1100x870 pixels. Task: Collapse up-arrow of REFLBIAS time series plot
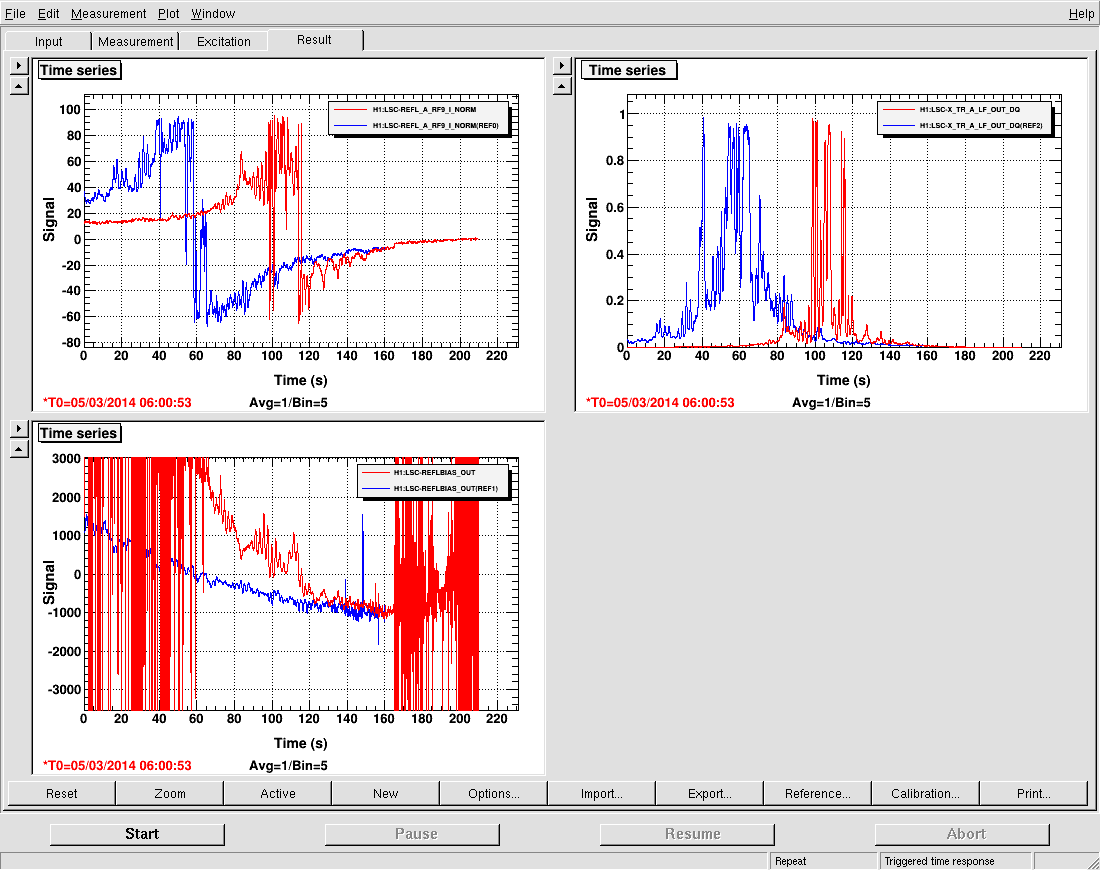pos(19,449)
